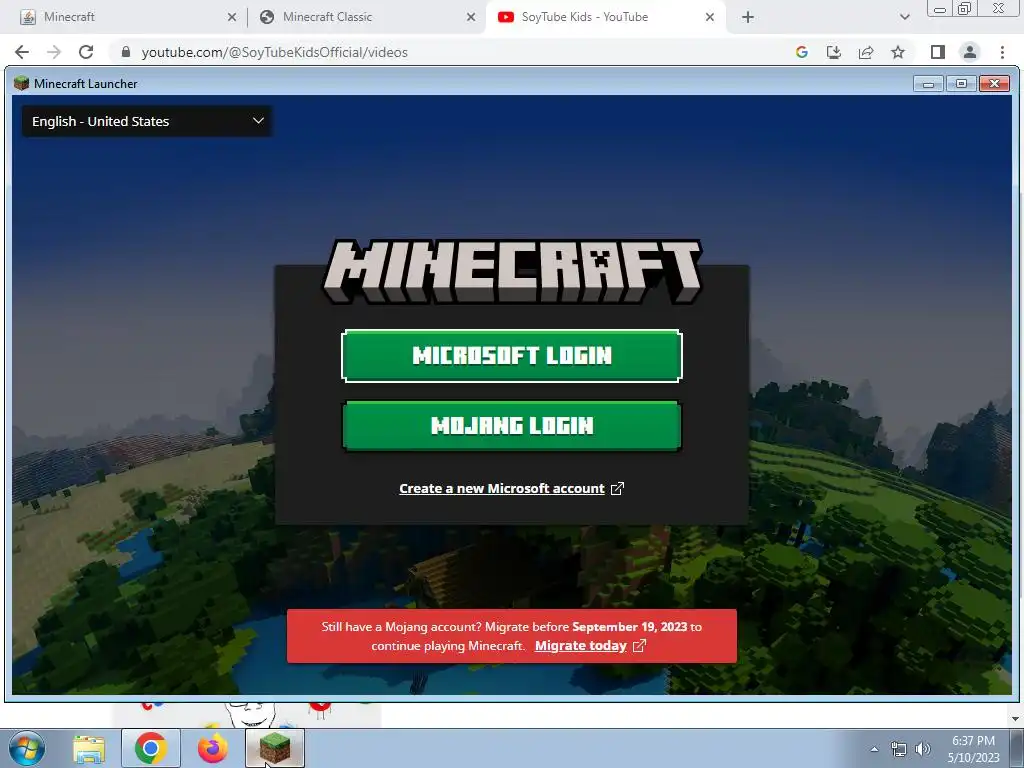The height and width of the screenshot is (768, 1024).
Task: Close the Minecraft Launcher window
Action: pos(995,84)
